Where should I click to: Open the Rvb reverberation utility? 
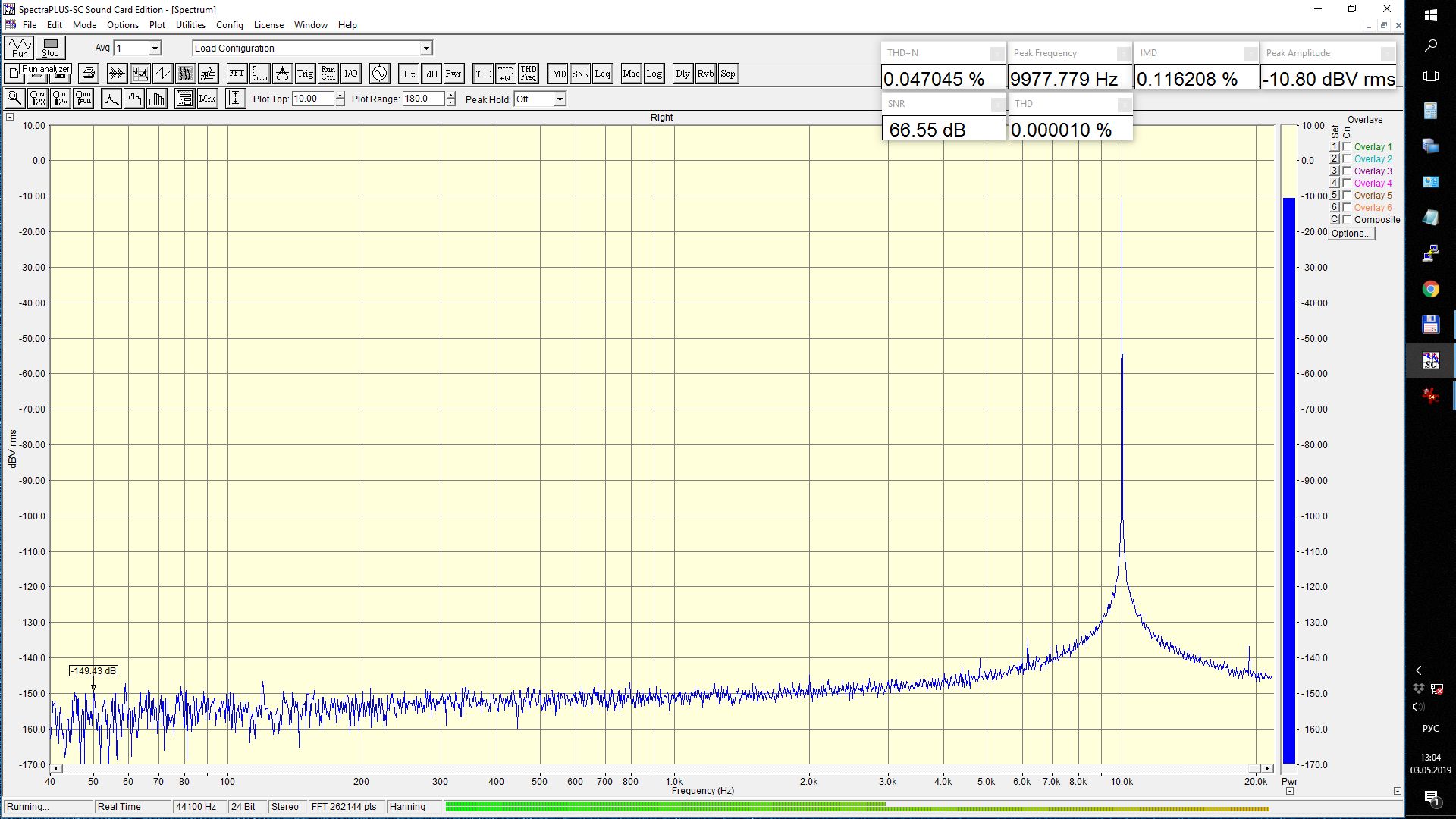tap(705, 74)
